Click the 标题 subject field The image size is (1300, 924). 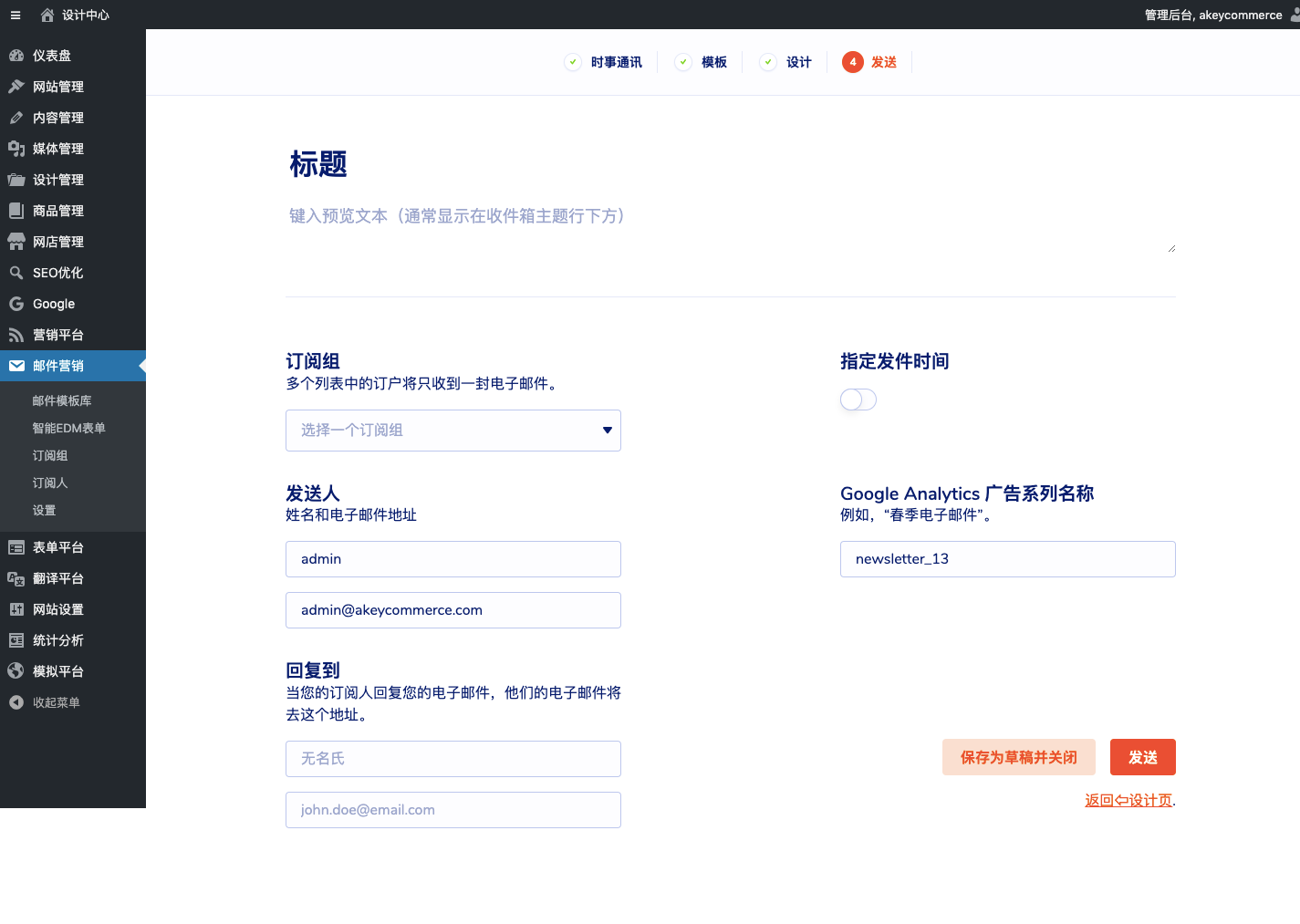tap(730, 164)
